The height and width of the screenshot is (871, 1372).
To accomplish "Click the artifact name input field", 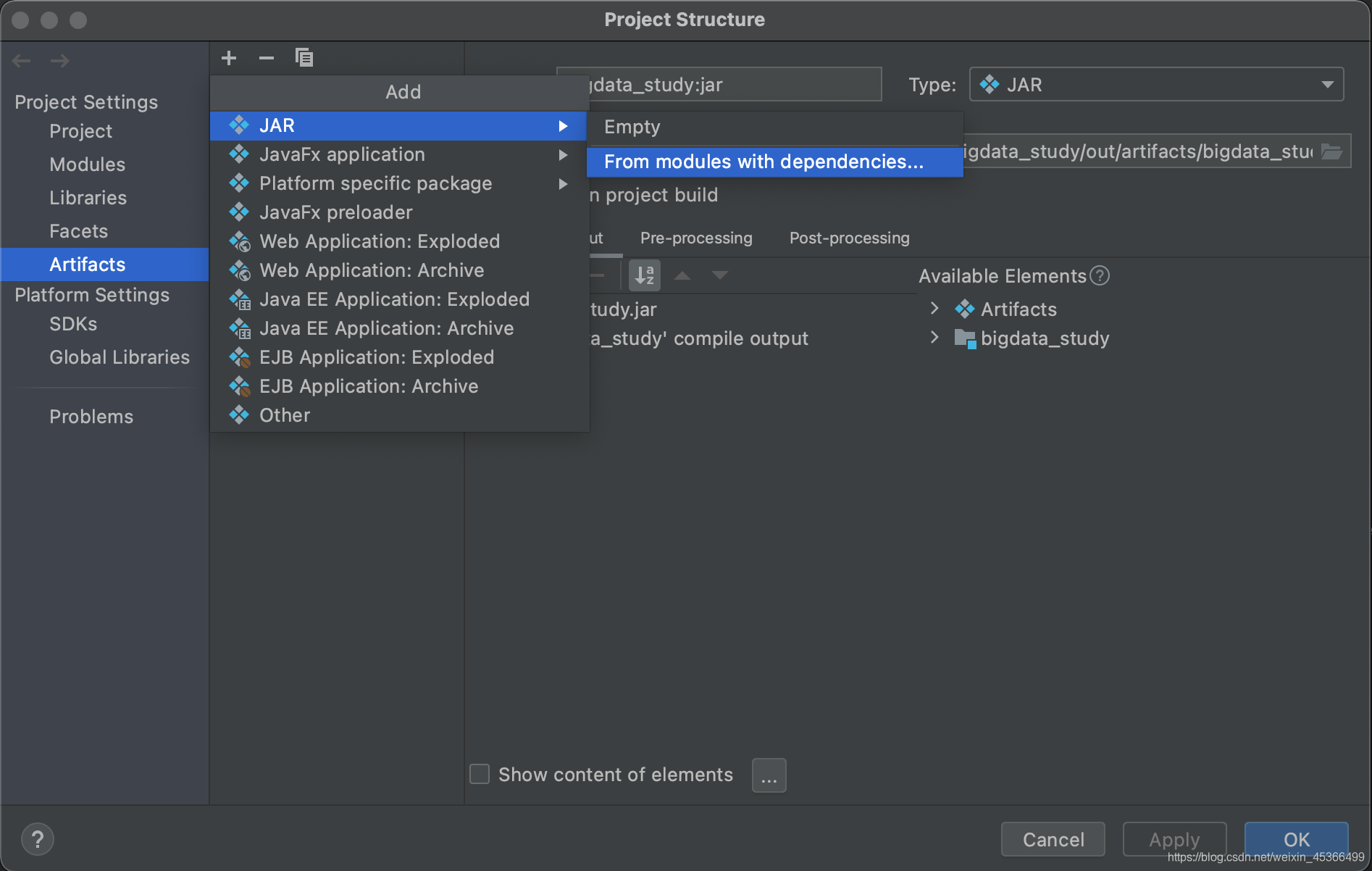I will point(719,85).
